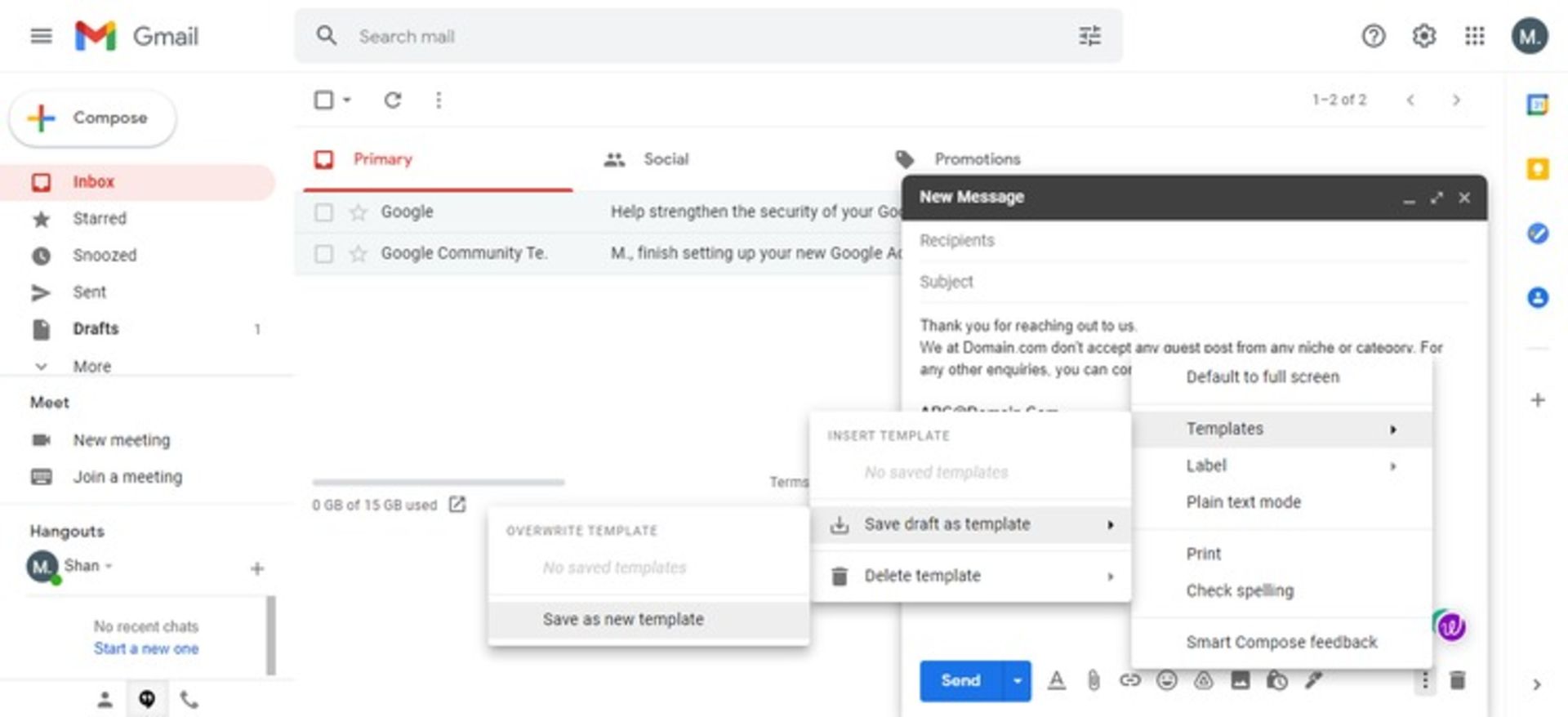The height and width of the screenshot is (717, 1568).
Task: Click the Compose button
Action: 92,118
